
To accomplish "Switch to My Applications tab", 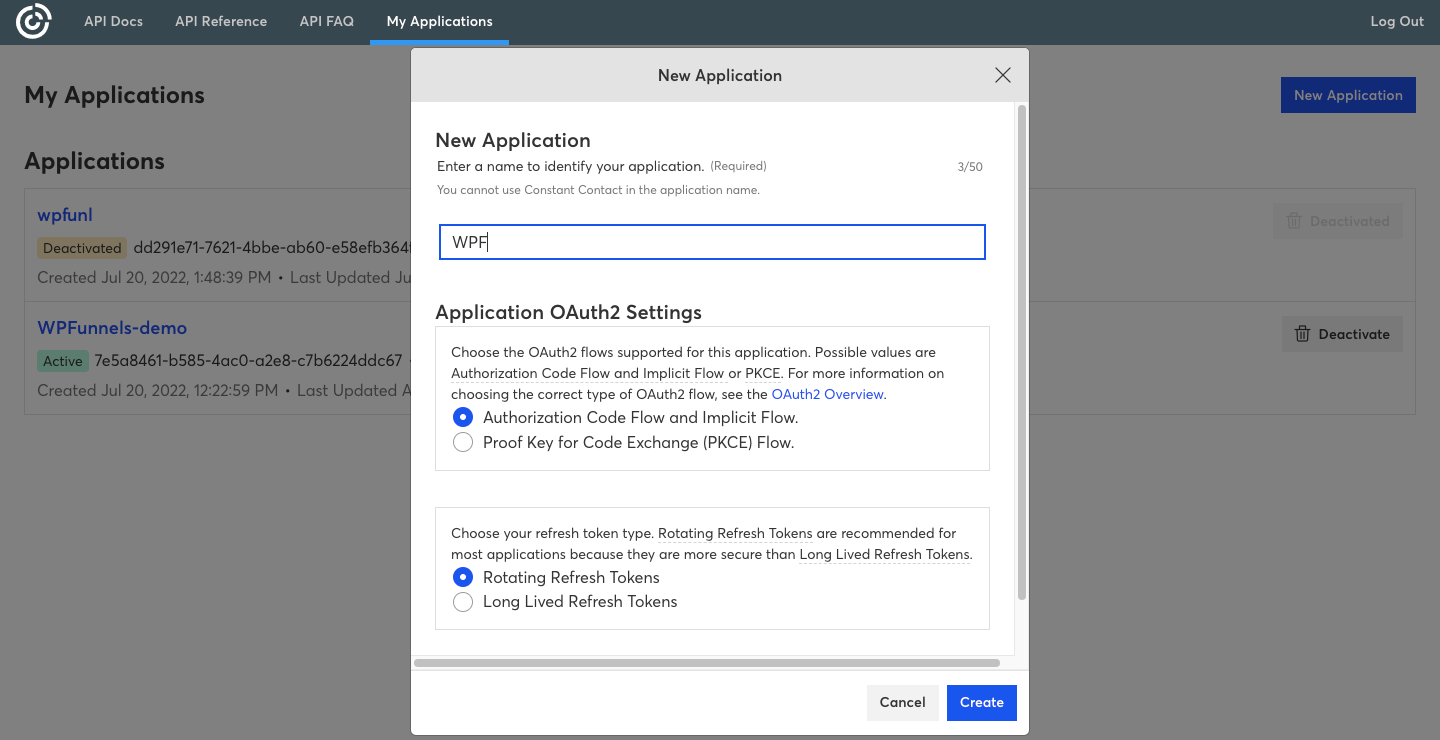I will (x=439, y=21).
